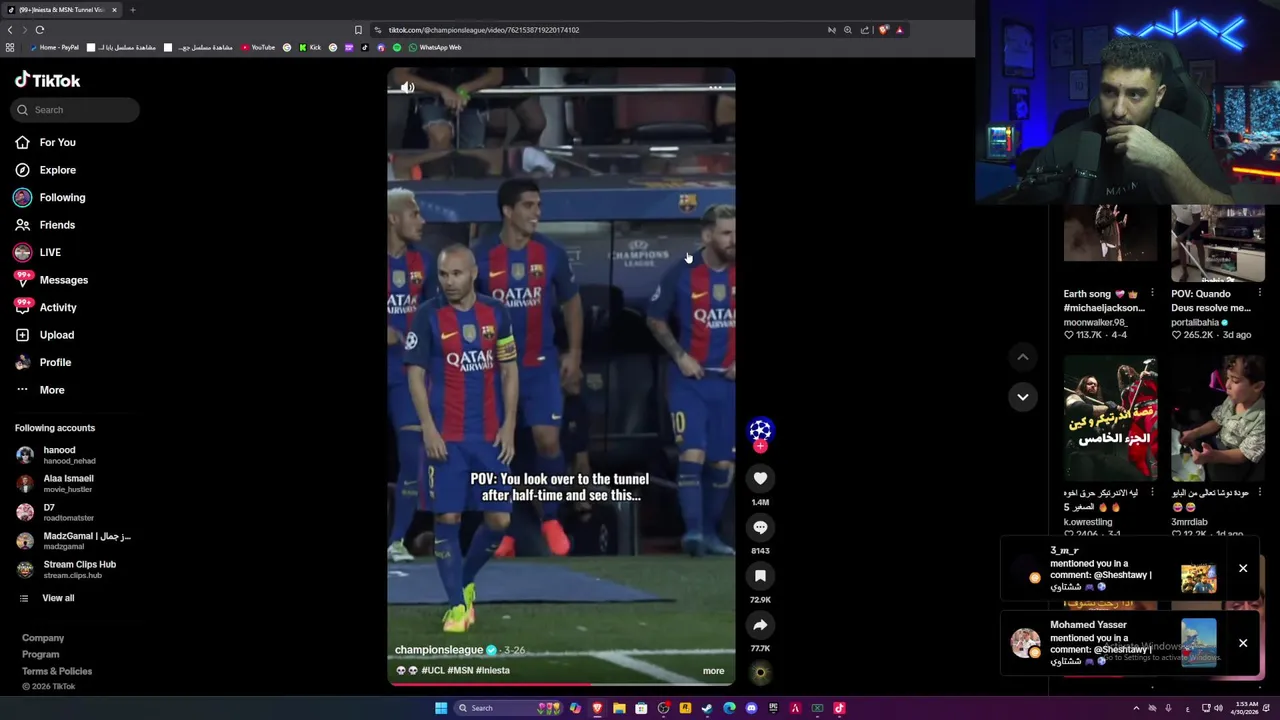
Task: Open the Company footer link
Action: tap(43, 638)
